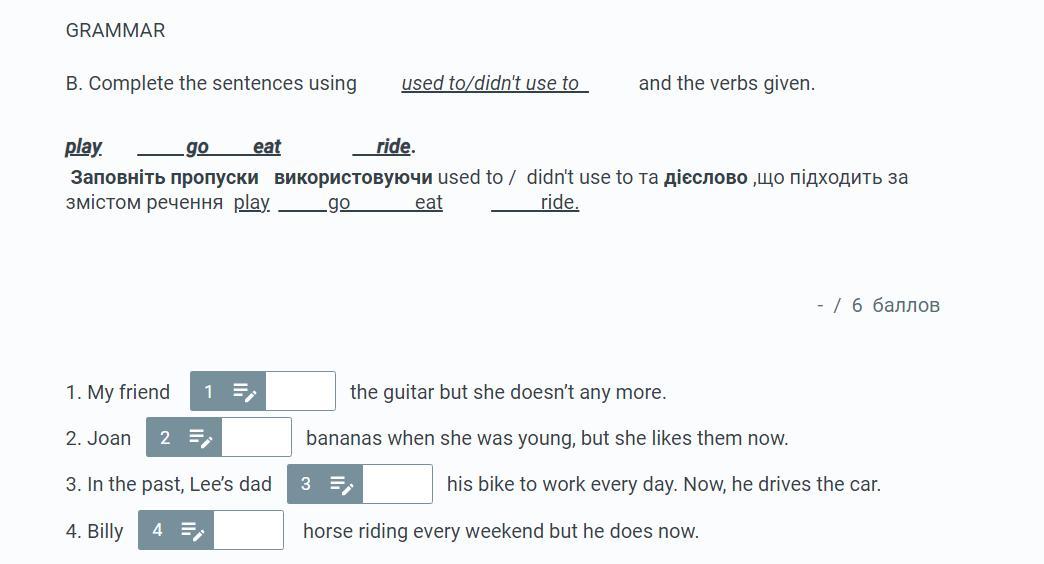Click the bold italic word "eat"
This screenshot has width=1044, height=564.
267,146
